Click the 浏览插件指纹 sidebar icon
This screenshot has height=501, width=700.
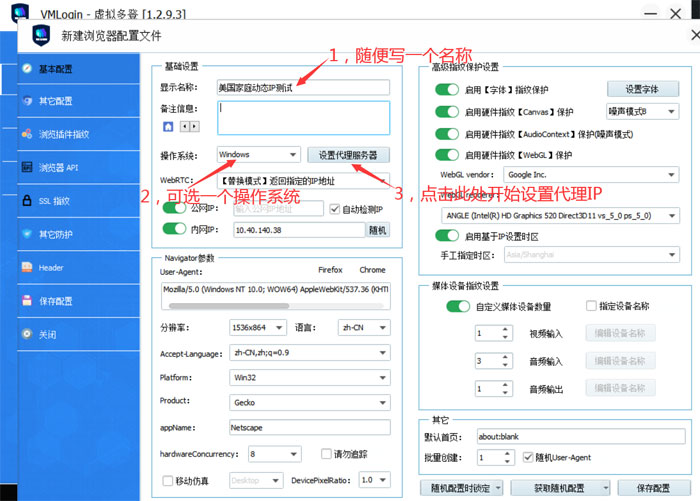point(27,134)
